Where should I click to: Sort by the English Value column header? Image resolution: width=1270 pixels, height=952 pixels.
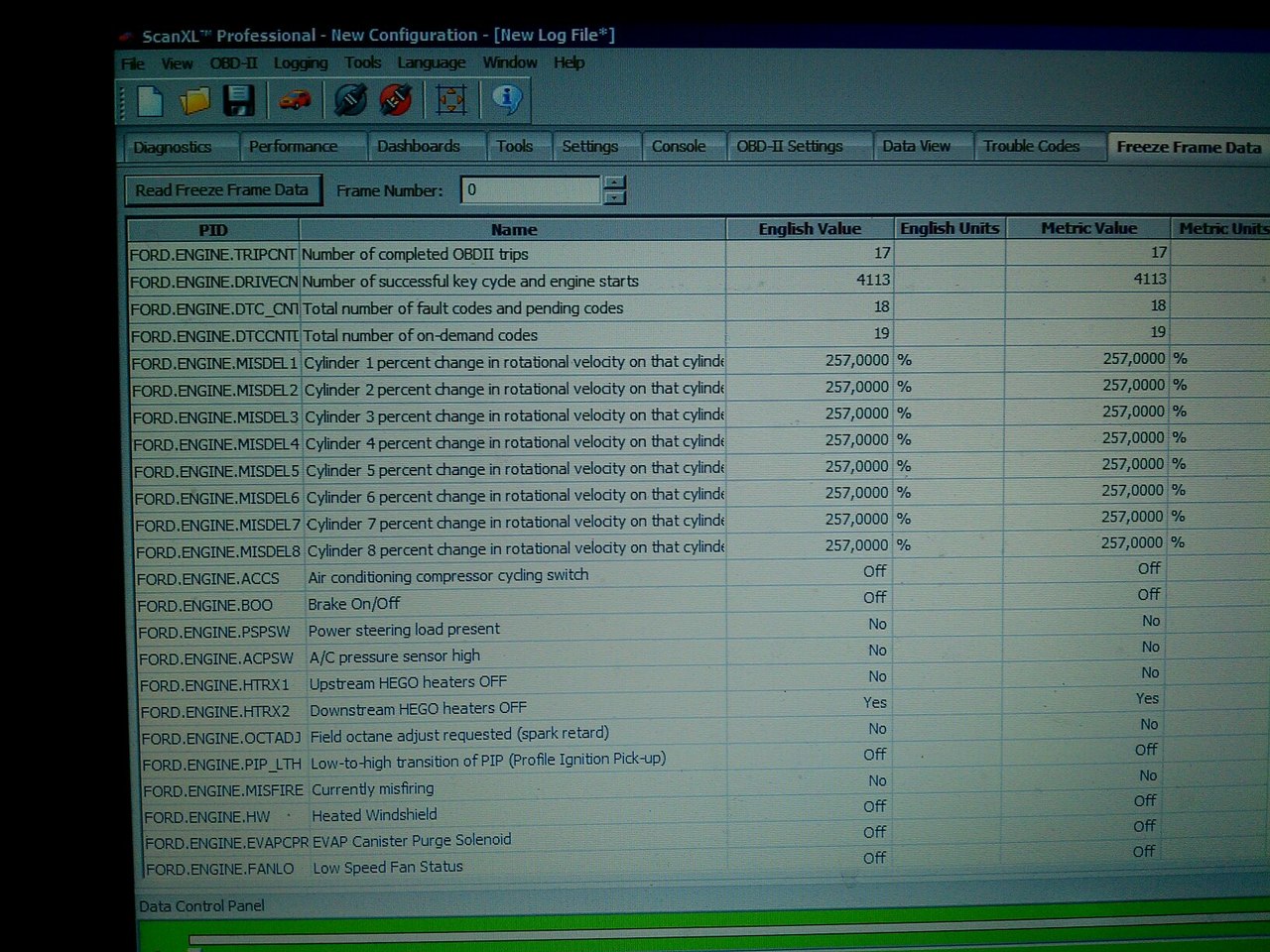(810, 229)
